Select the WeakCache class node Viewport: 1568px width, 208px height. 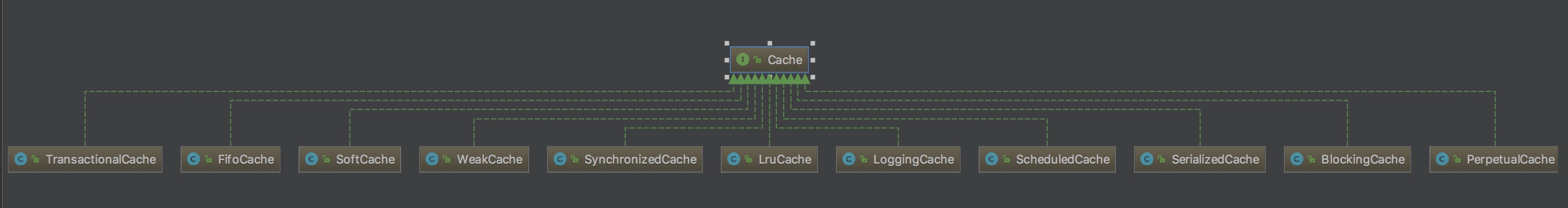[x=474, y=159]
